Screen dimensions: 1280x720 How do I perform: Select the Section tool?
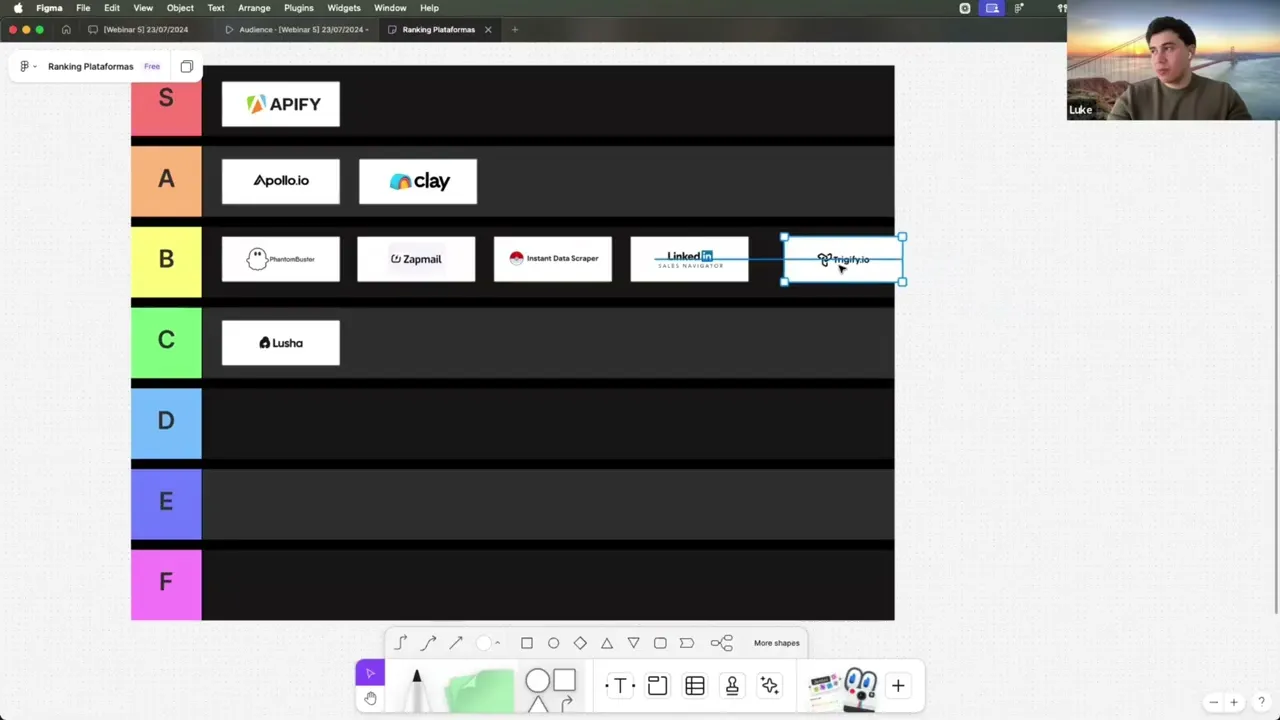657,686
